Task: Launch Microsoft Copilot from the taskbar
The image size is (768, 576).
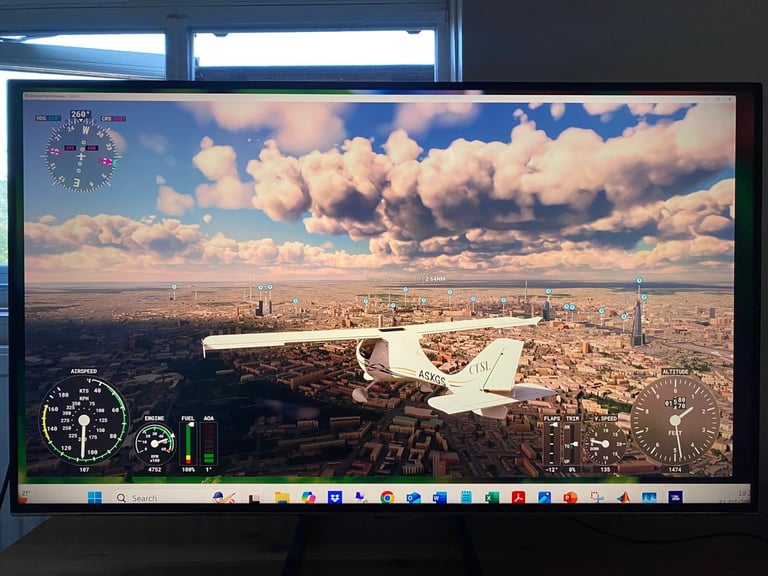Action: pos(309,497)
